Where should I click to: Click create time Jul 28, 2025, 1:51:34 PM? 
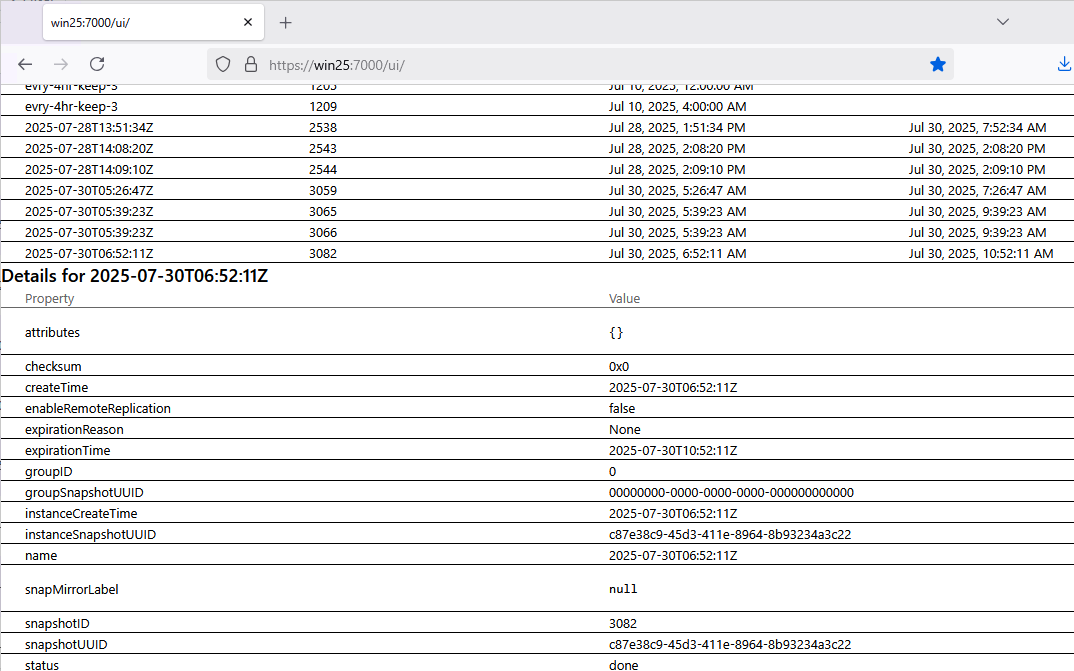click(677, 127)
